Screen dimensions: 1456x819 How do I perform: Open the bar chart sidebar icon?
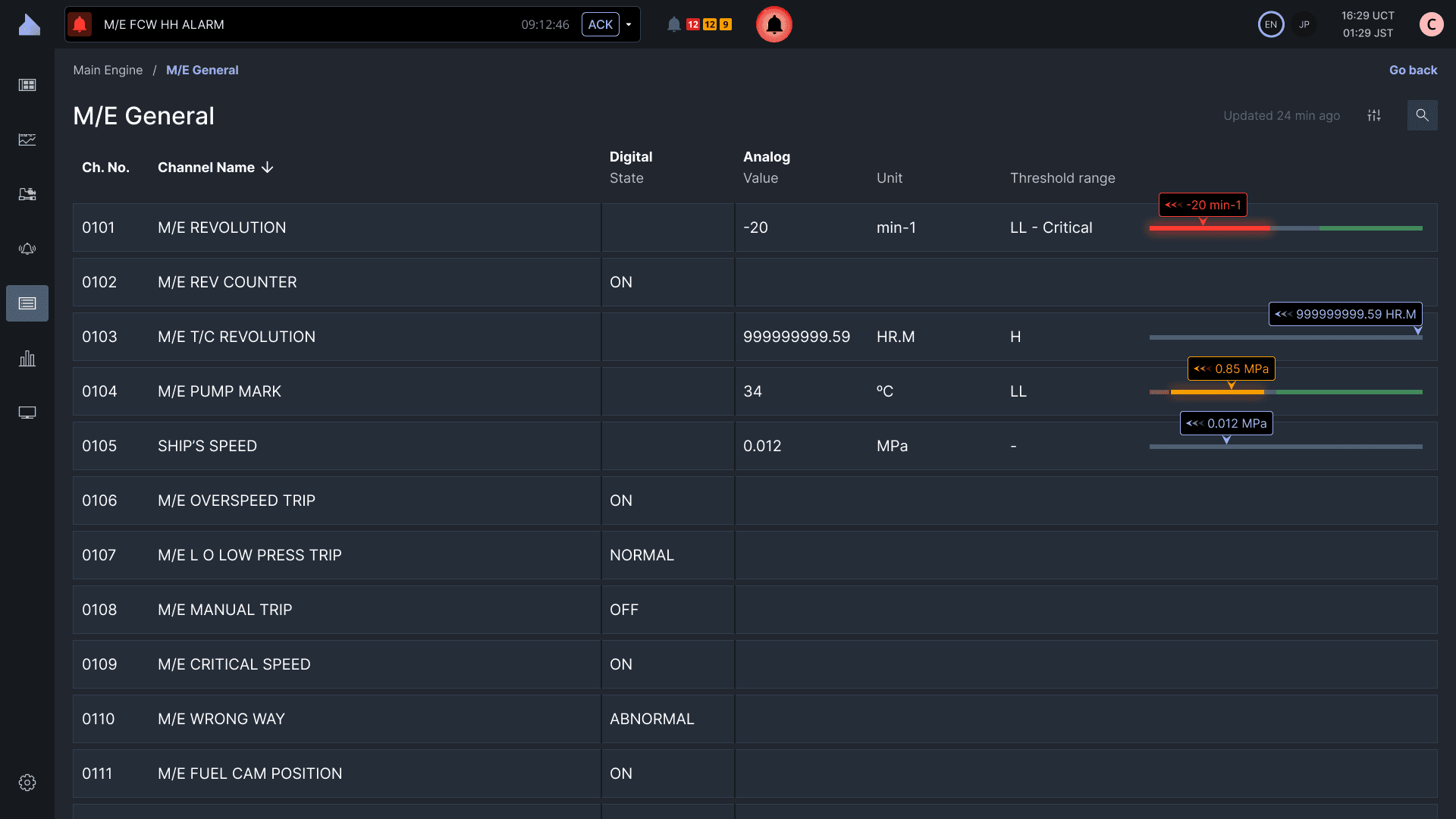27,358
